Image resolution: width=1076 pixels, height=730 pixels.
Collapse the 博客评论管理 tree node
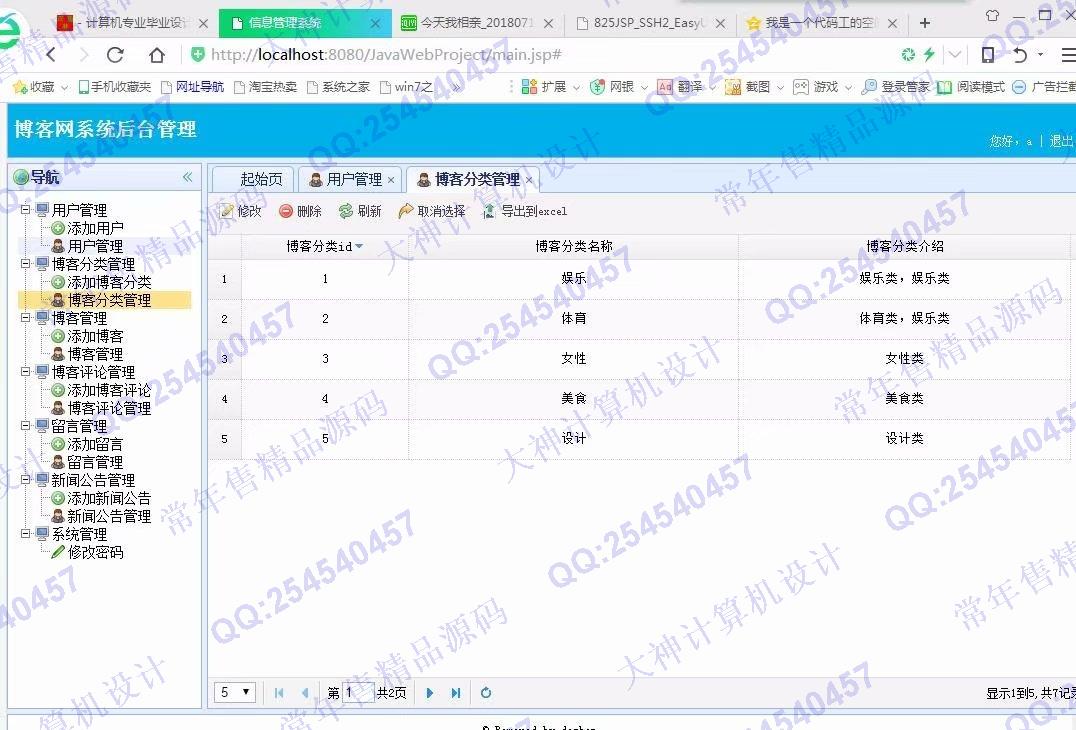pos(25,371)
